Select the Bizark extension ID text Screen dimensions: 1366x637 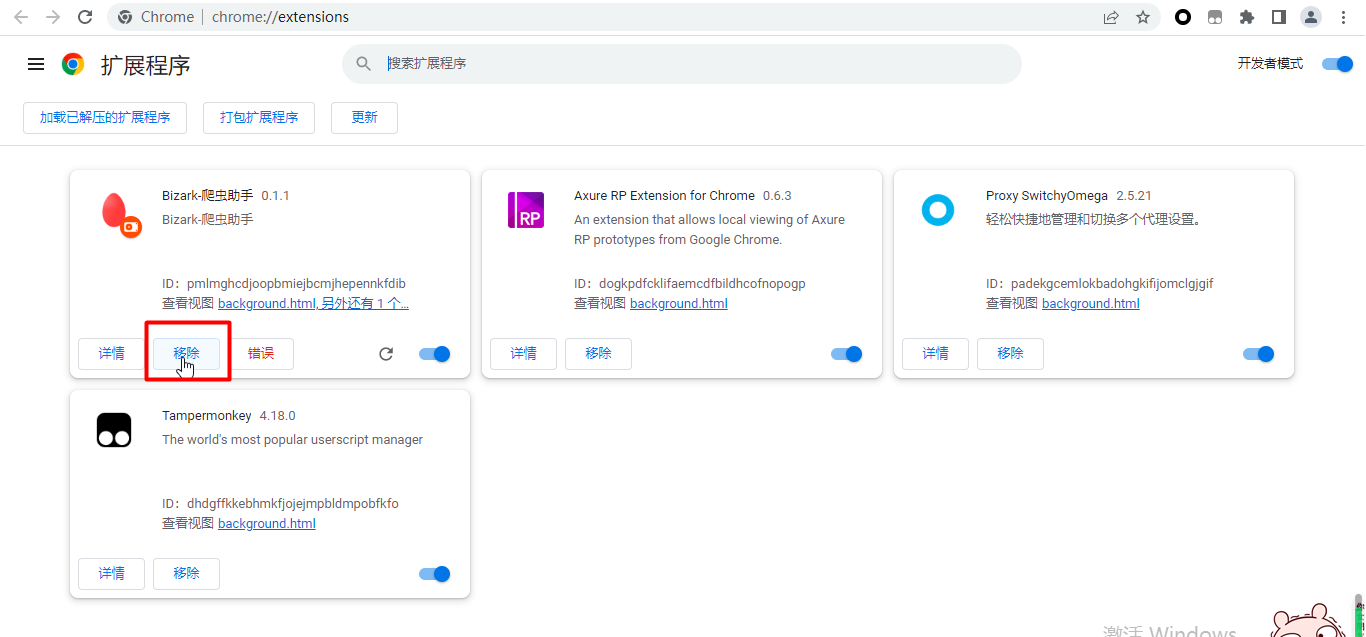[x=284, y=284]
